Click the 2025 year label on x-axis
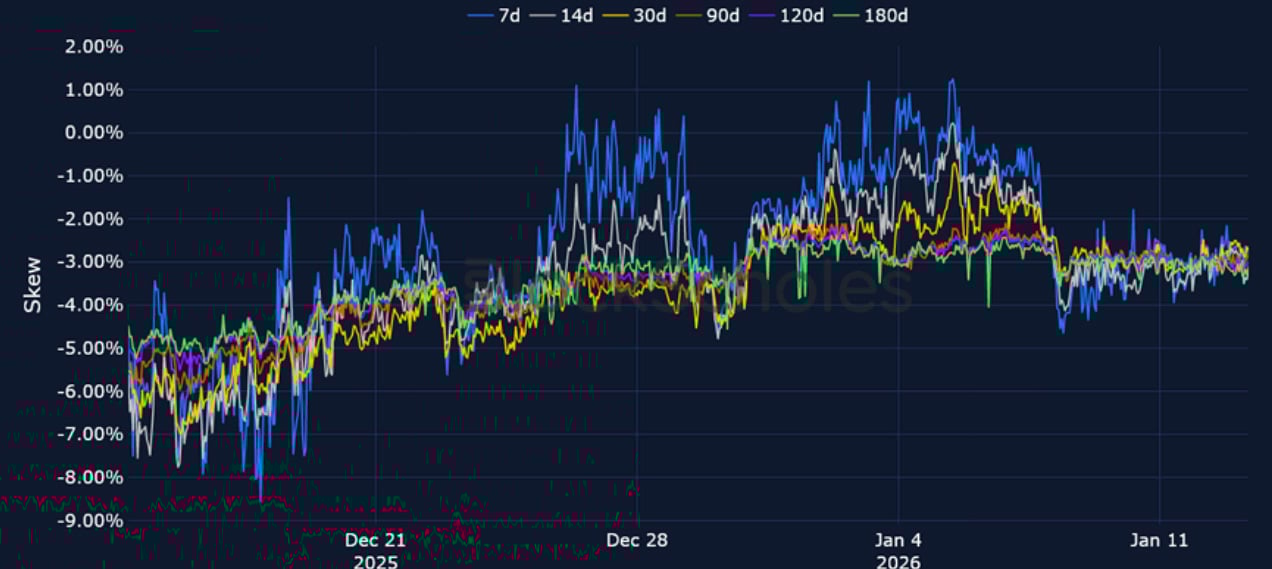 [375, 561]
